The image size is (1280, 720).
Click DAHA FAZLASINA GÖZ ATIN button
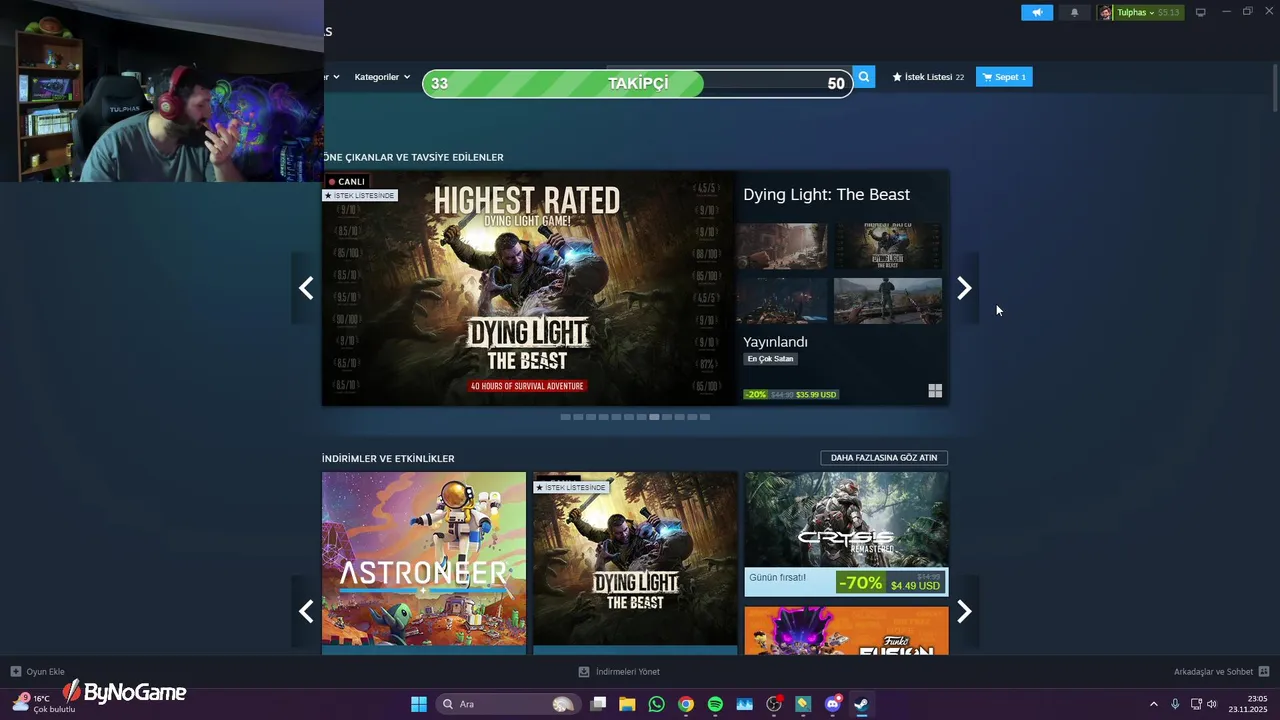click(884, 458)
